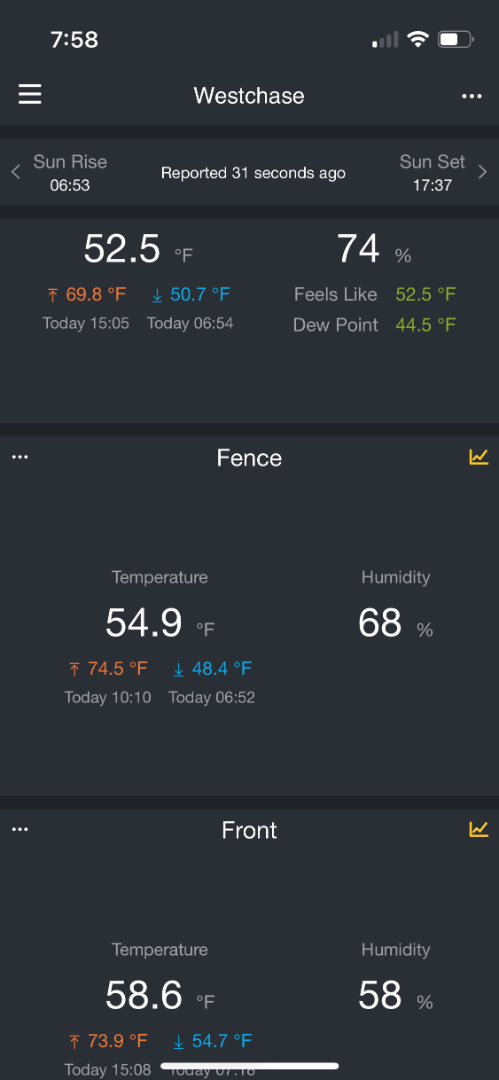Tap the Sun Rise 06:53 info
This screenshot has height=1080, width=499.
click(x=70, y=173)
